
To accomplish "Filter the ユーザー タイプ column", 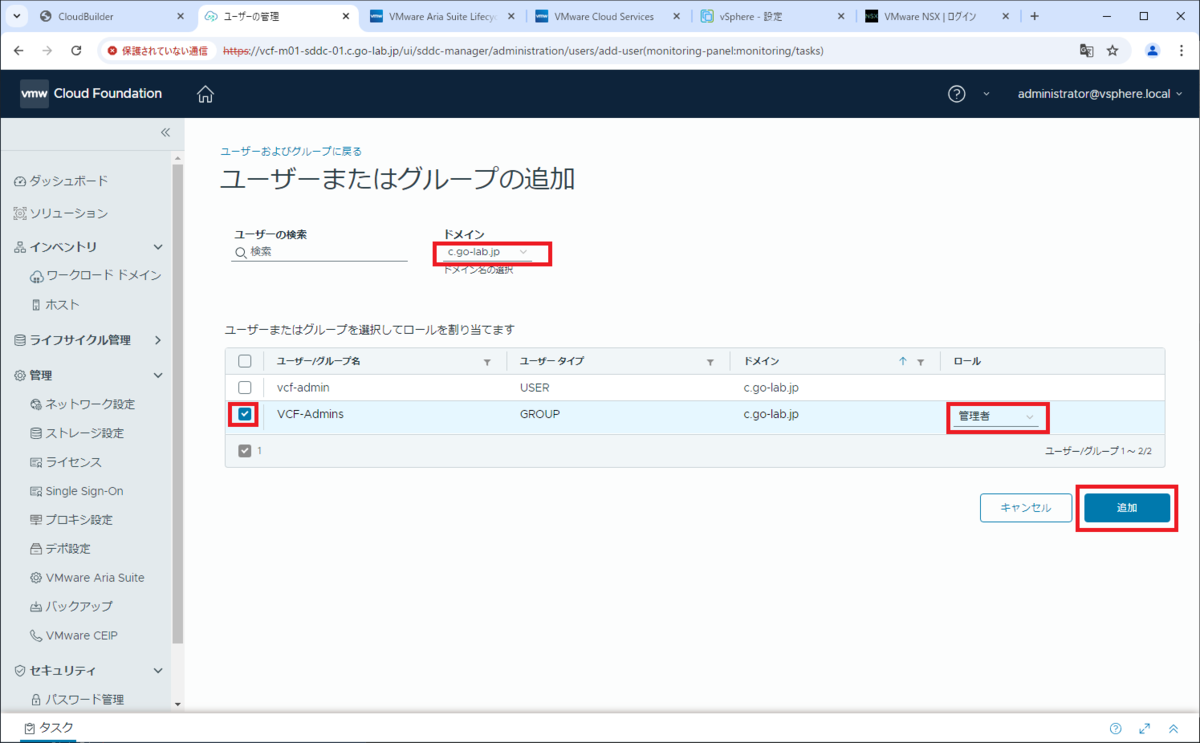I will point(711,362).
